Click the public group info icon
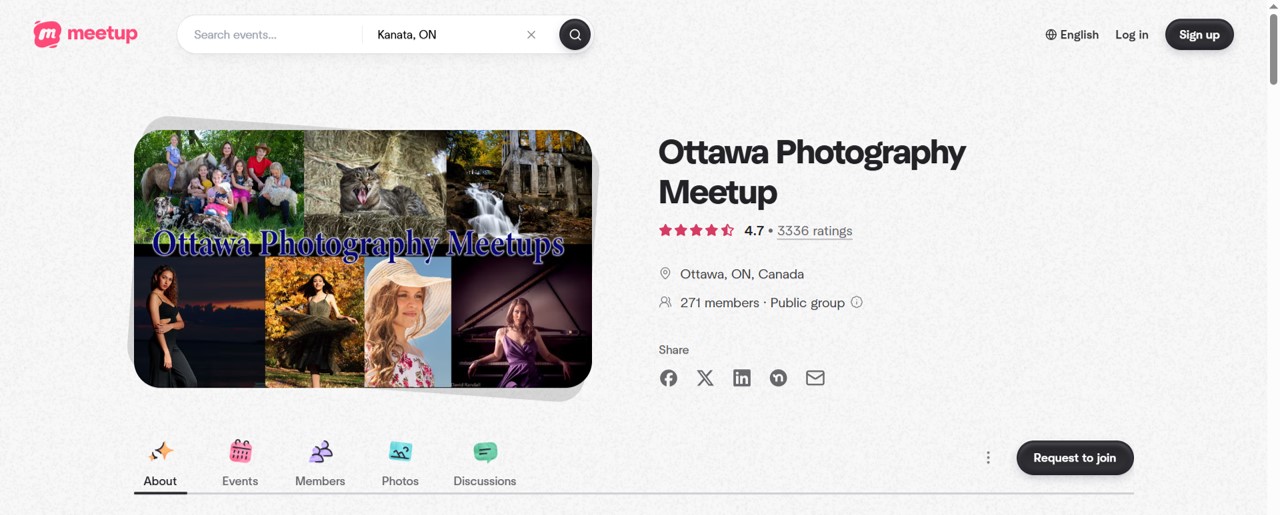This screenshot has height=515, width=1280. [856, 302]
